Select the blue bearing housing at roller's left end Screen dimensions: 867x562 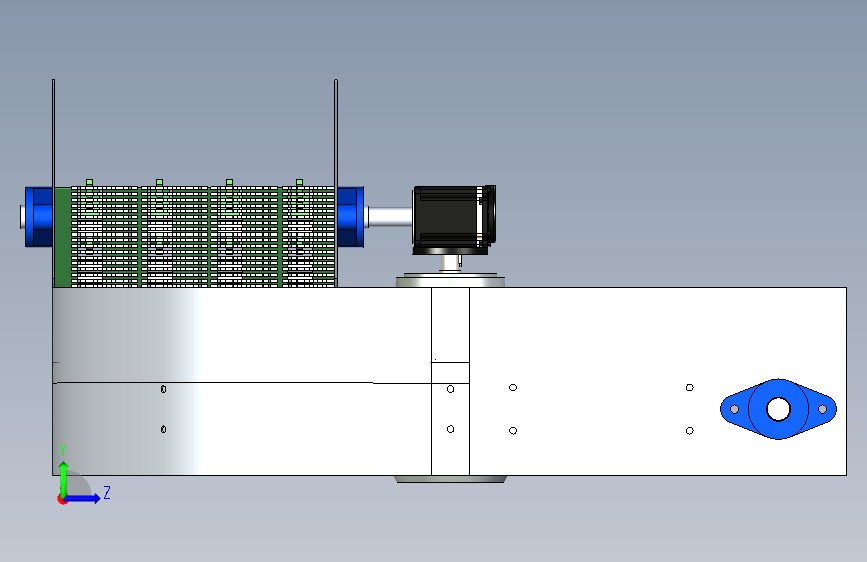tap(39, 217)
